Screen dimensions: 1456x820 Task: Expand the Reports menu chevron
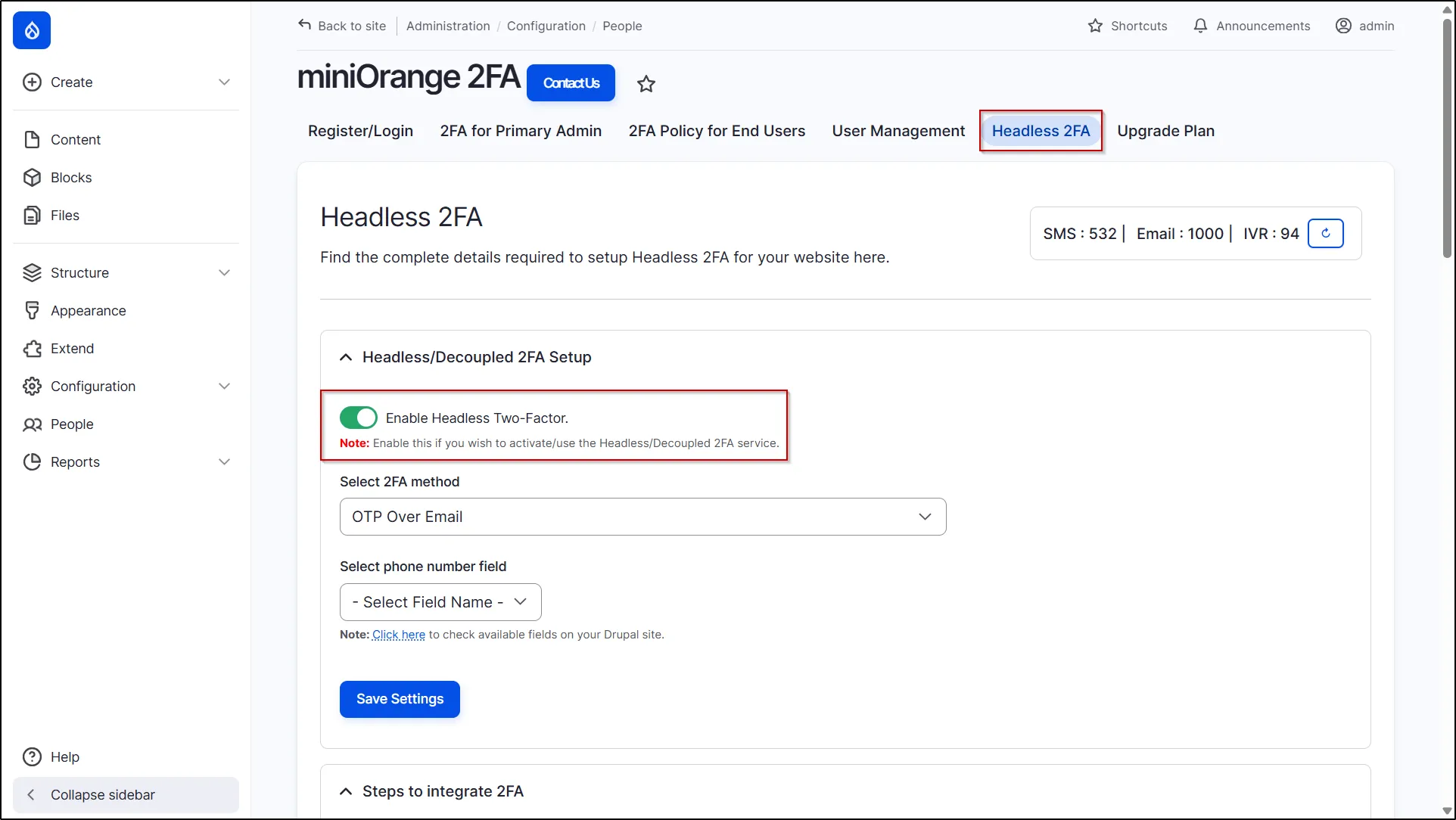pyautogui.click(x=224, y=461)
